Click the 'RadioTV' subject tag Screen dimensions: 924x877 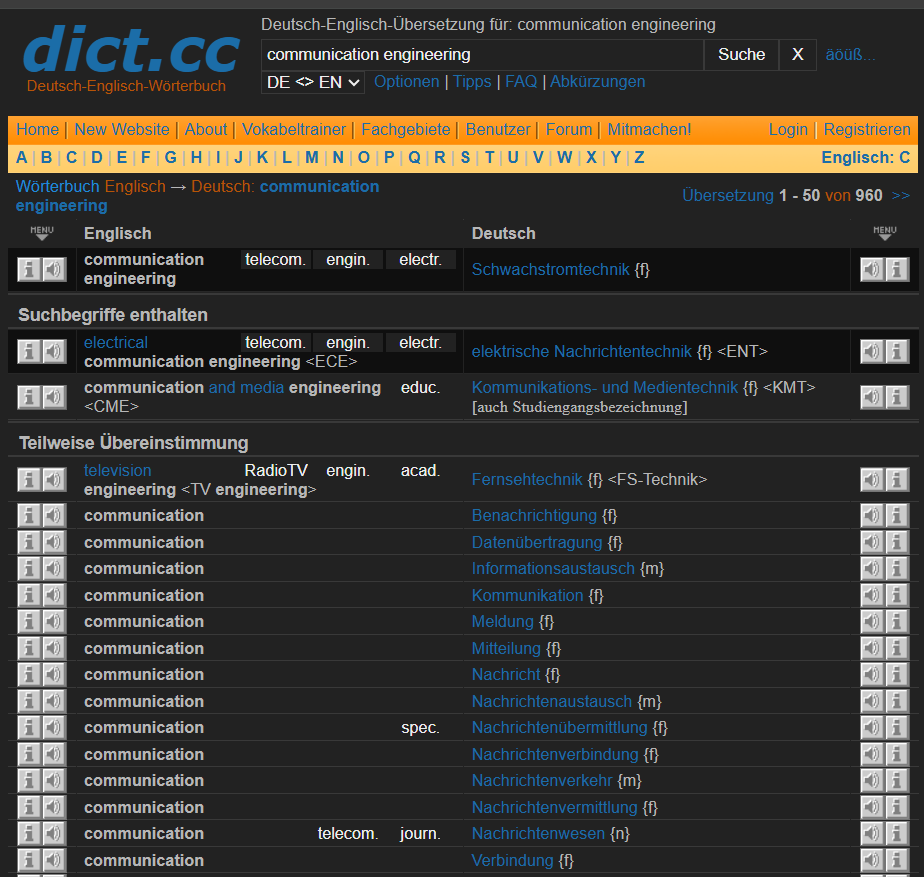(276, 470)
